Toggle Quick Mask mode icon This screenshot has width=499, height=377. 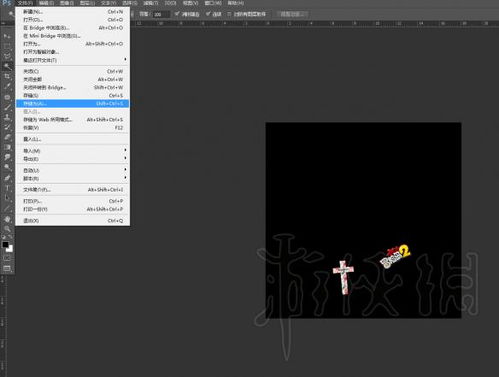click(x=7, y=258)
